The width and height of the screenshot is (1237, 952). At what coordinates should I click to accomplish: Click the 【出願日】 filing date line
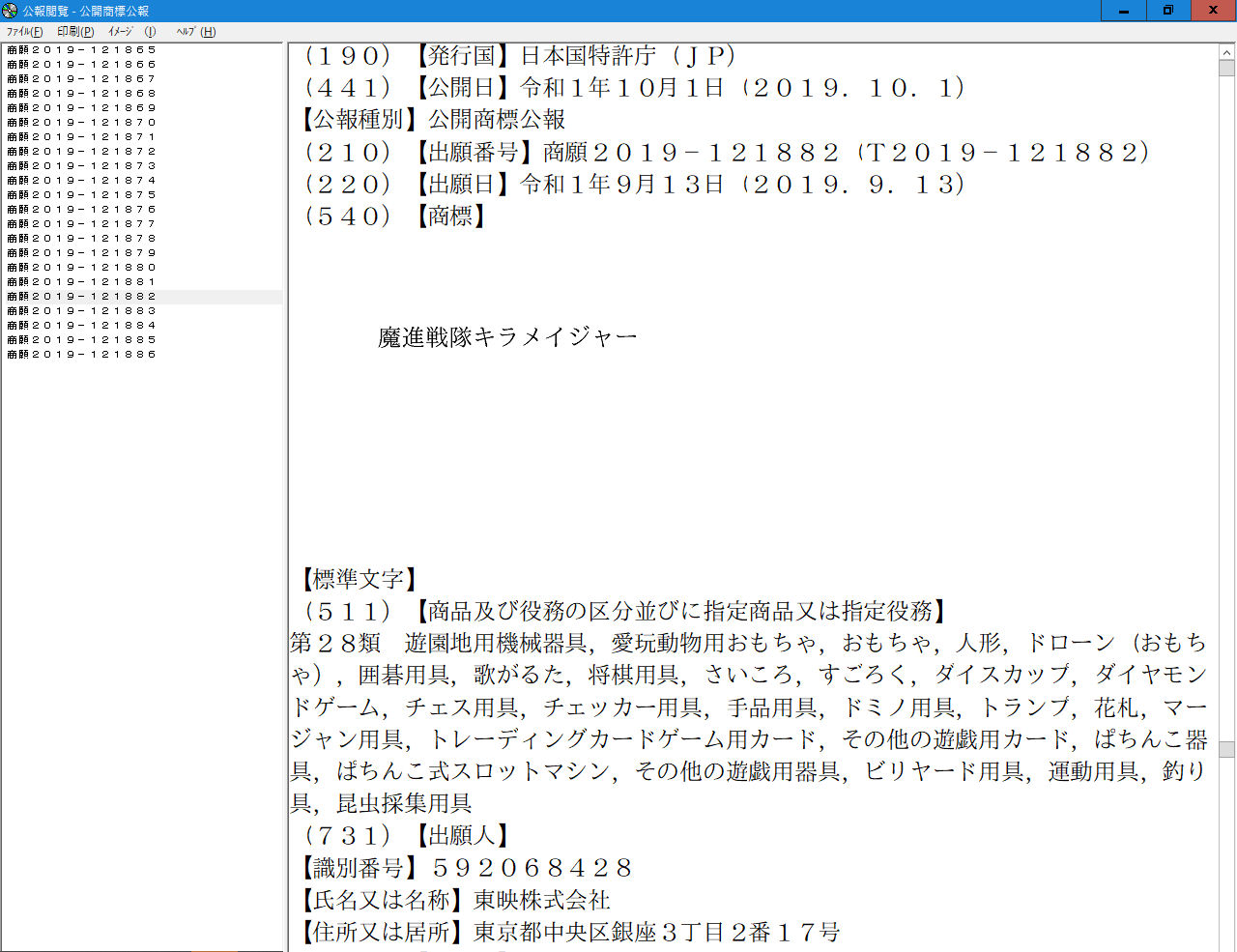[x=634, y=184]
